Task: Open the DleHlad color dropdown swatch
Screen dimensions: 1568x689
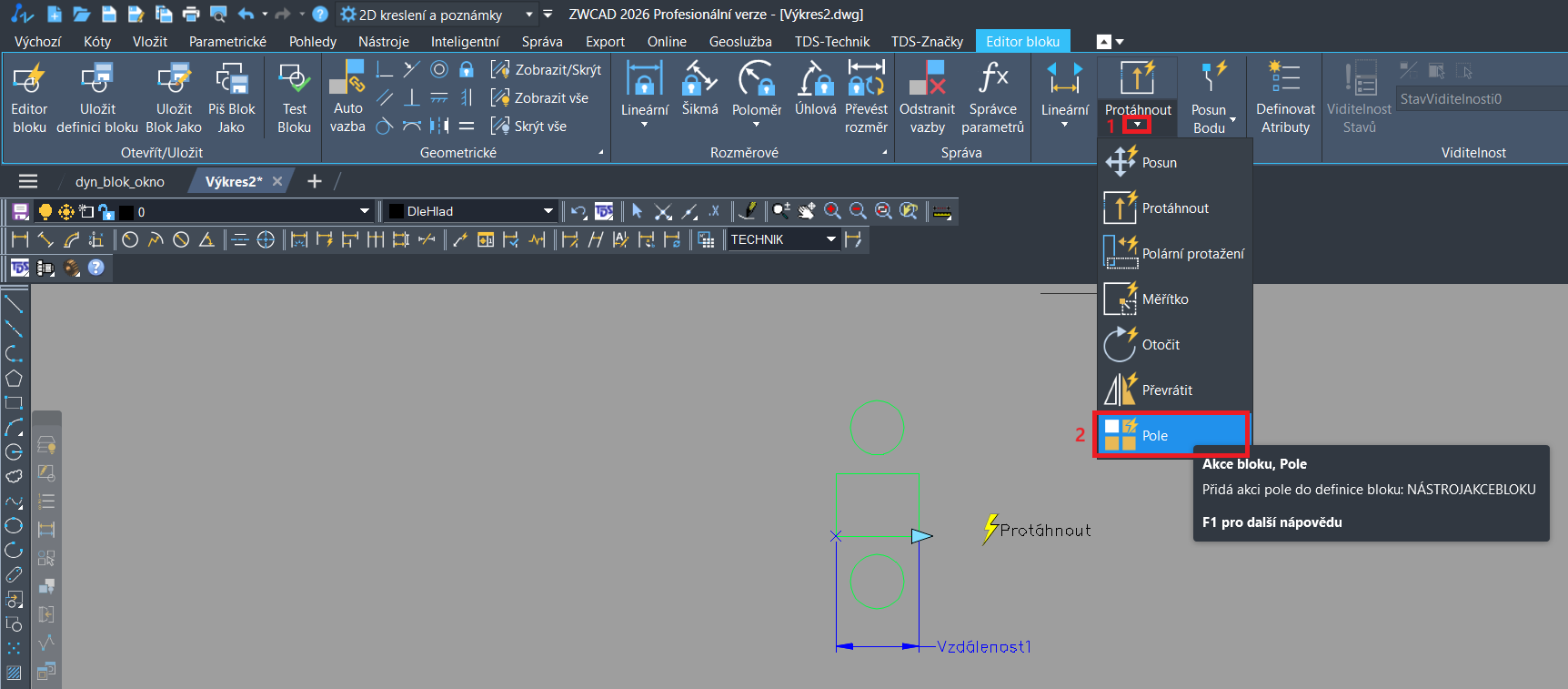Action: pos(547,211)
